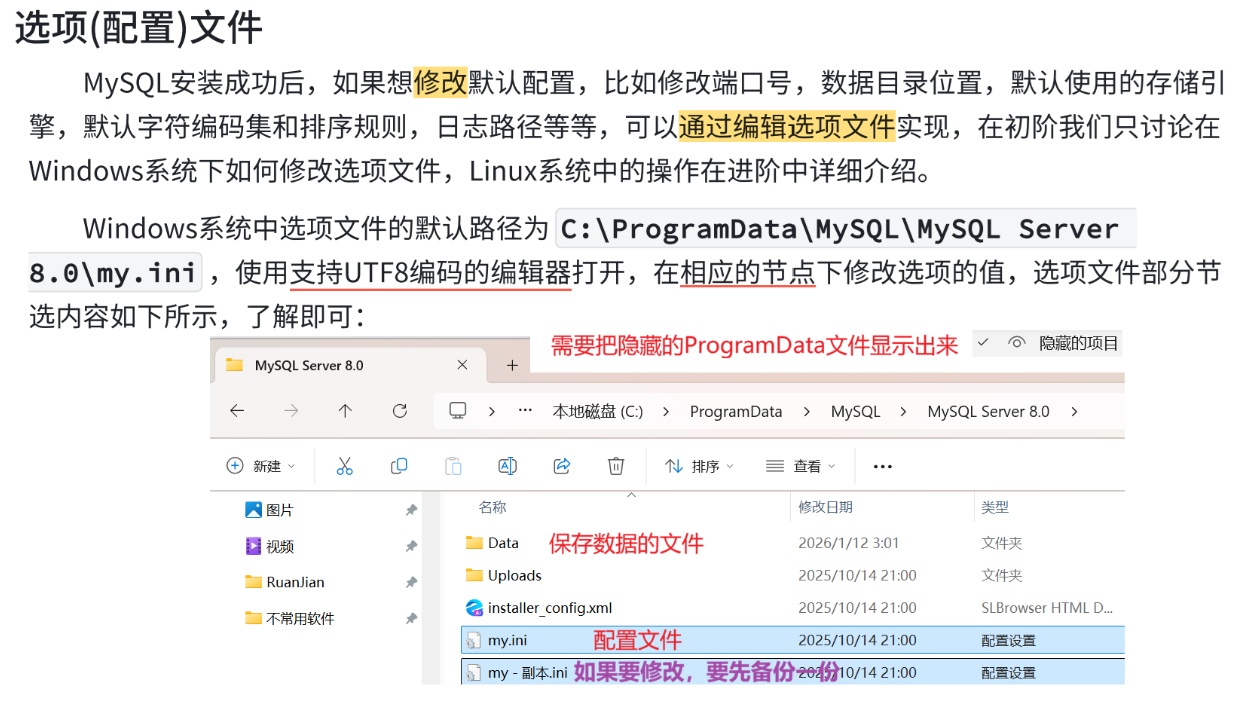Click the installer_config.xml Edge file icon
Viewport: 1251px width, 703px height.
click(x=474, y=607)
